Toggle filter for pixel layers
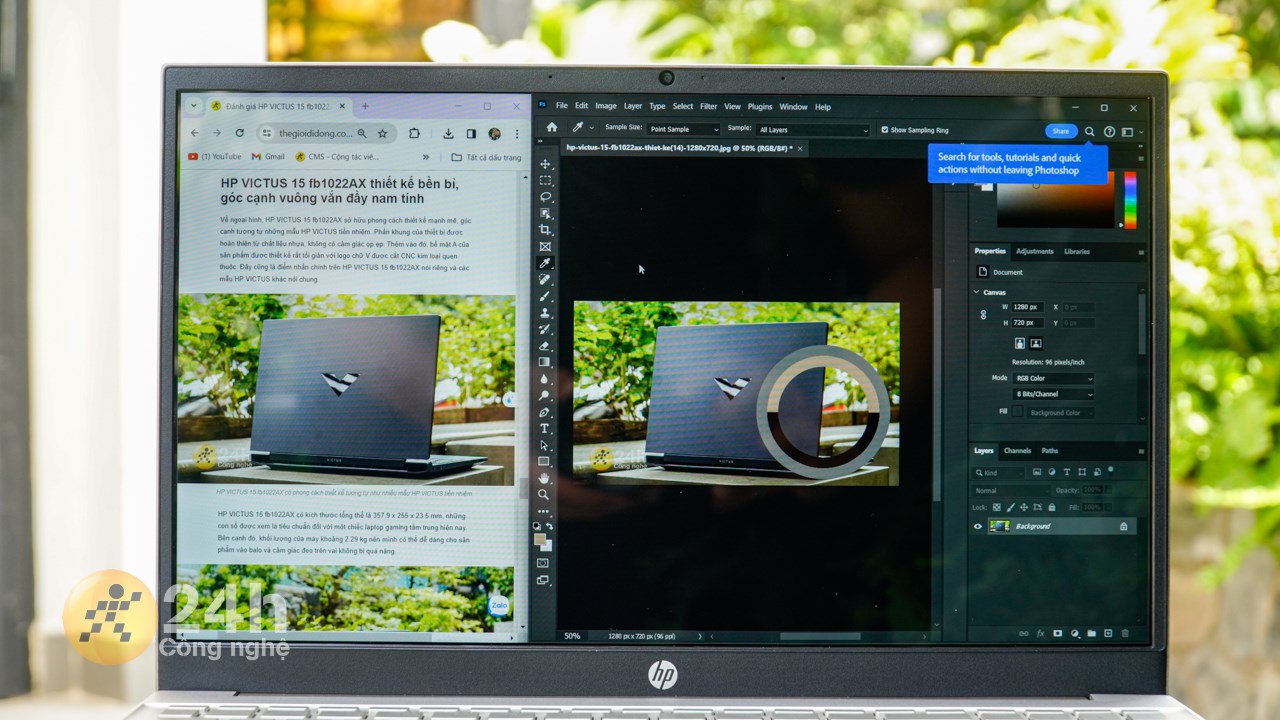Image resolution: width=1280 pixels, height=720 pixels. [1037, 472]
